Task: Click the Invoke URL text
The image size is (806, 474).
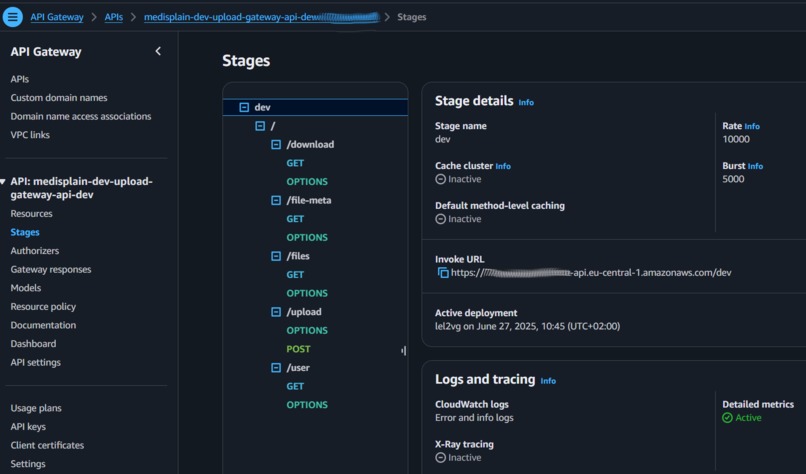Action: (x=591, y=272)
